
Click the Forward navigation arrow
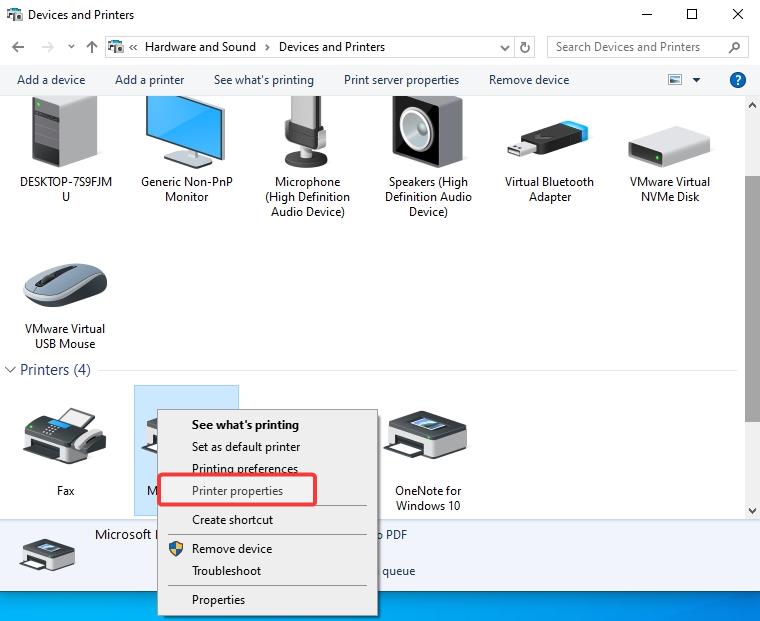tap(48, 47)
